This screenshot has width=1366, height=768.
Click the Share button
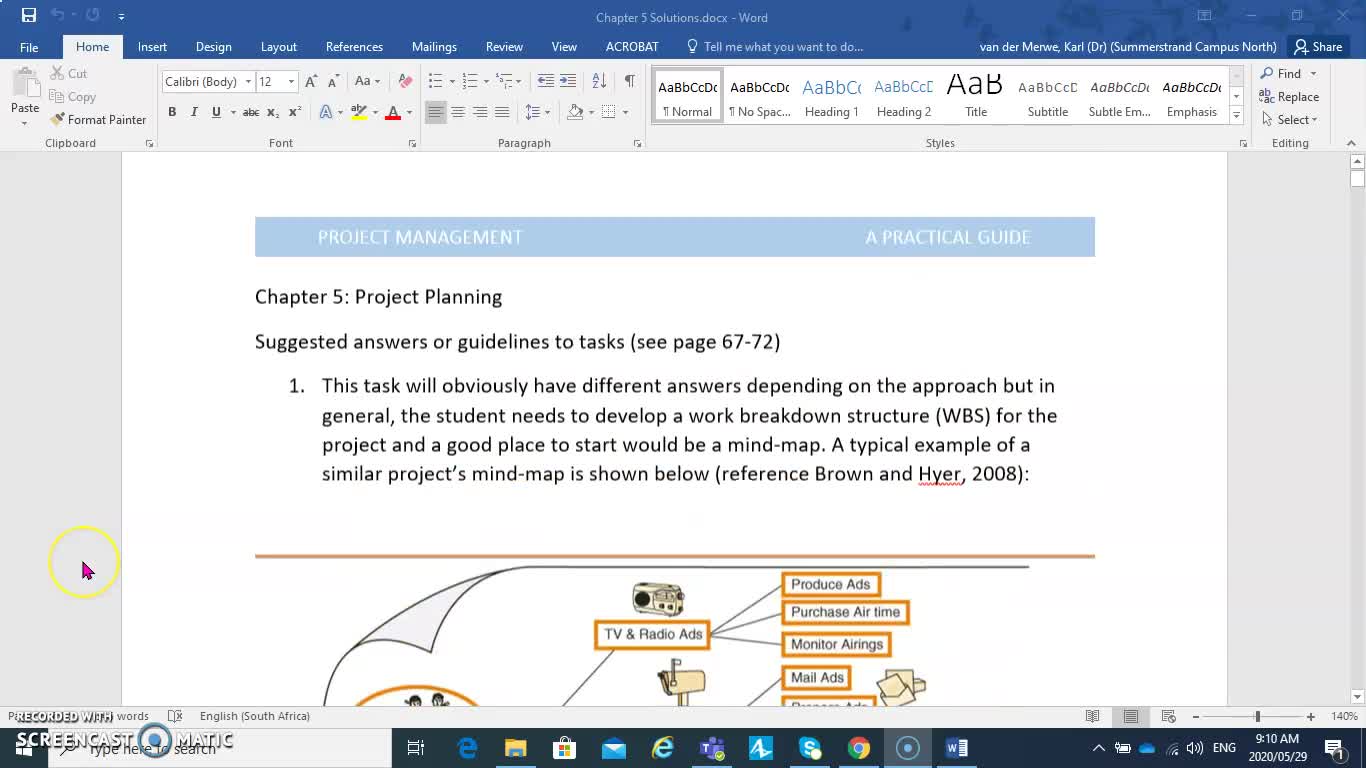point(1317,47)
